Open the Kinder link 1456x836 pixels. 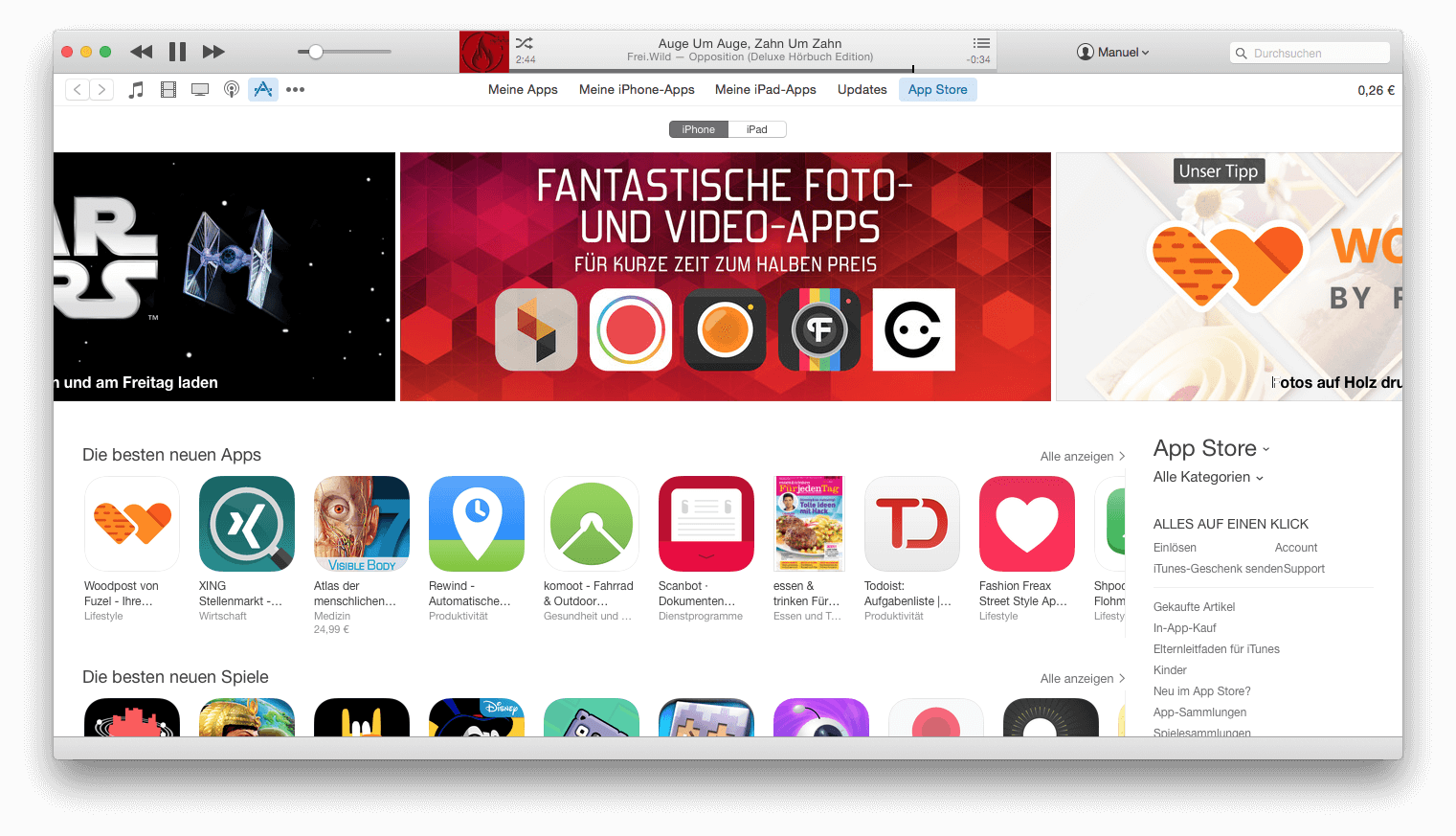click(1170, 670)
